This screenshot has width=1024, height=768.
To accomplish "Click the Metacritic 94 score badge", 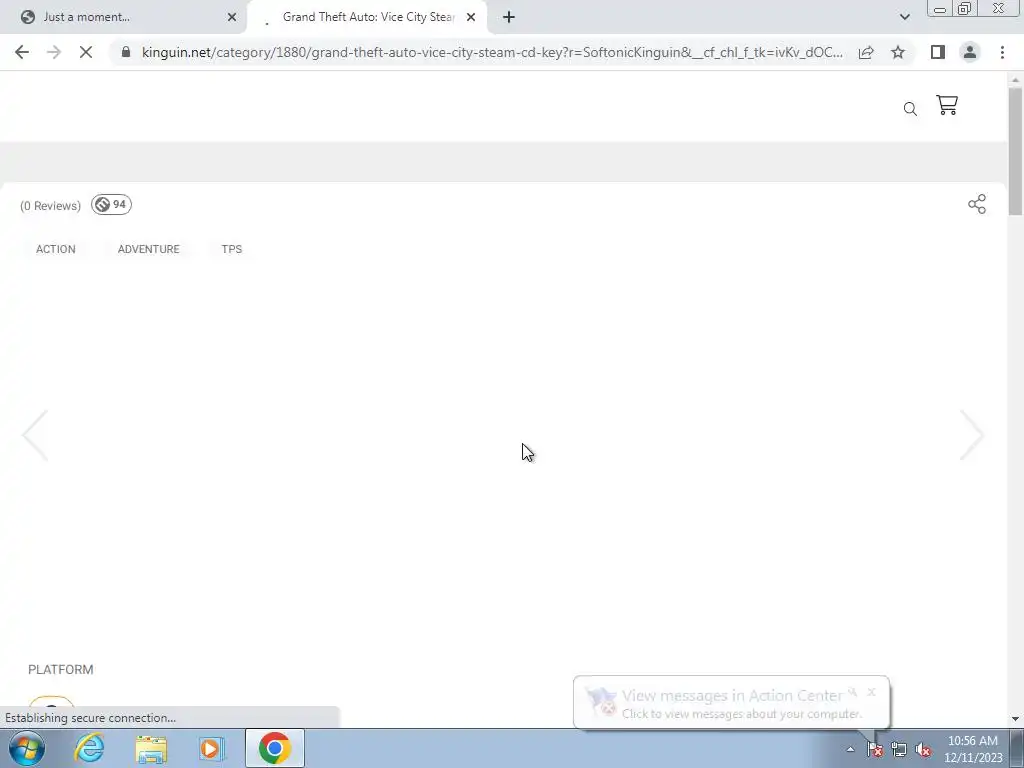I will 112,204.
